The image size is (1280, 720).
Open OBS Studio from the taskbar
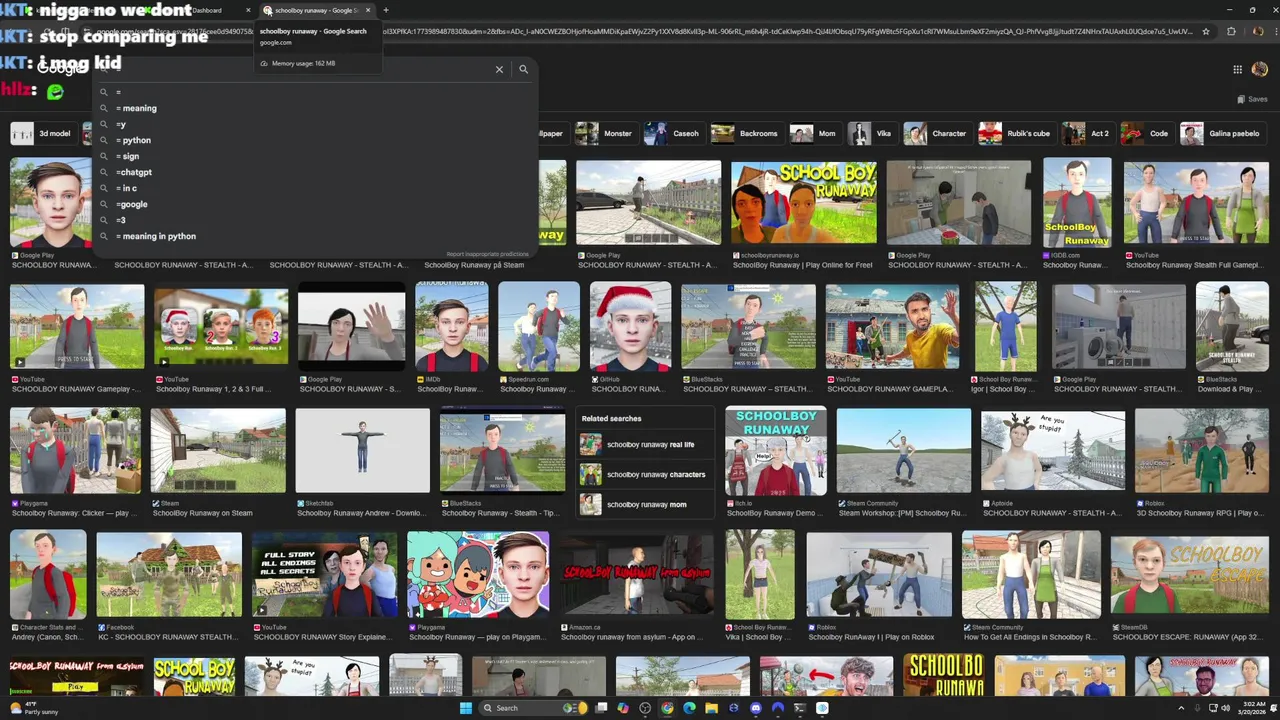pyautogui.click(x=645, y=708)
